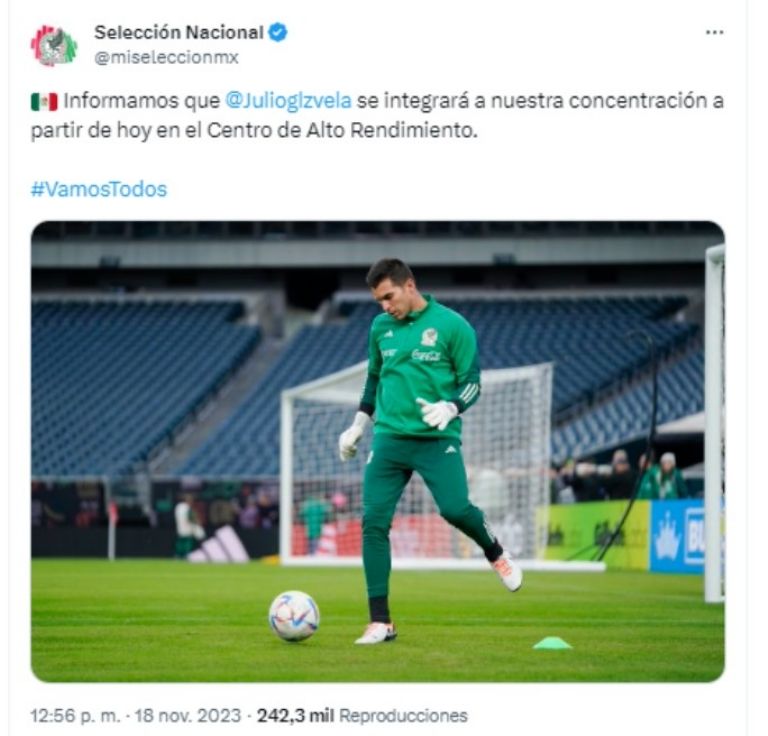This screenshot has width=768, height=736.
Task: Open the three-dot more options menu
Action: pos(714,32)
